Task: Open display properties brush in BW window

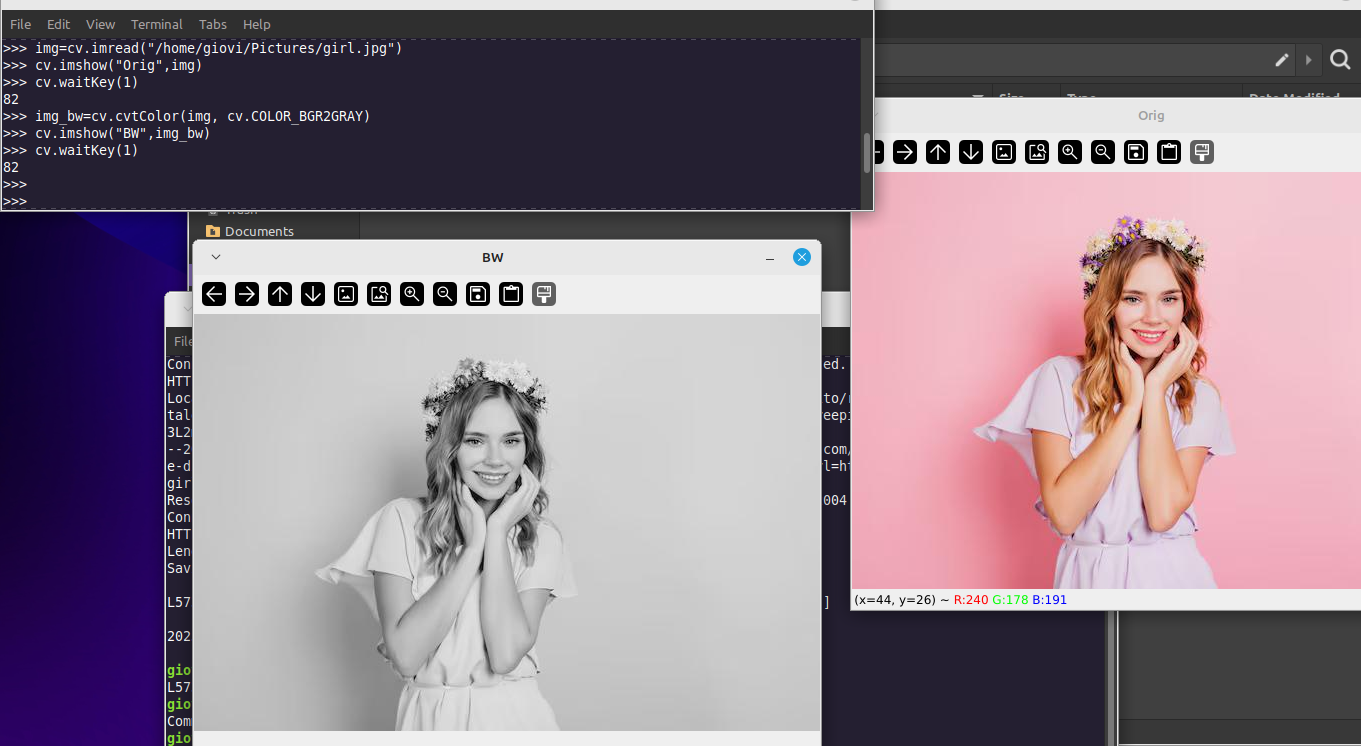Action: pos(544,294)
